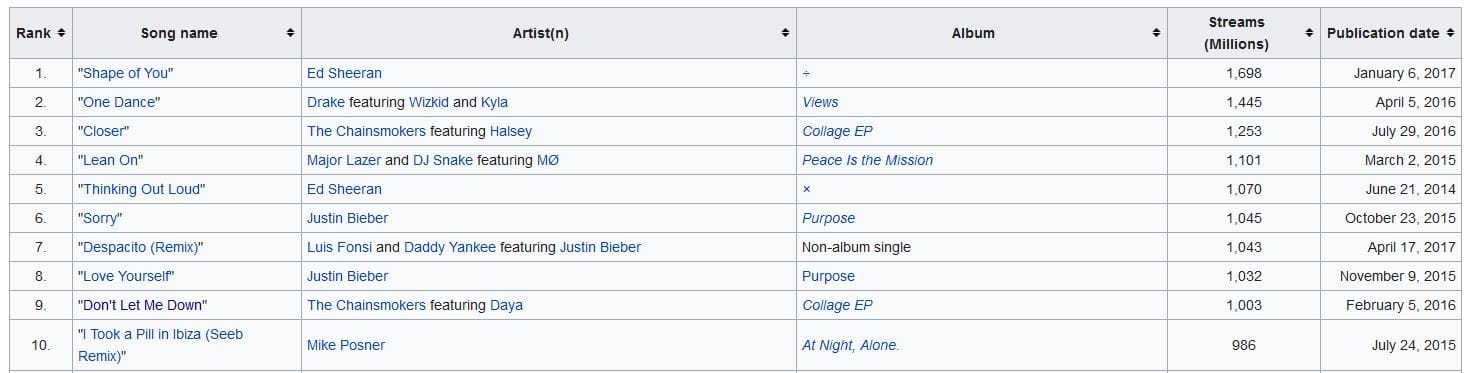The width and height of the screenshot is (1474, 373).
Task: Open the ÷ album link
Action: tap(806, 73)
